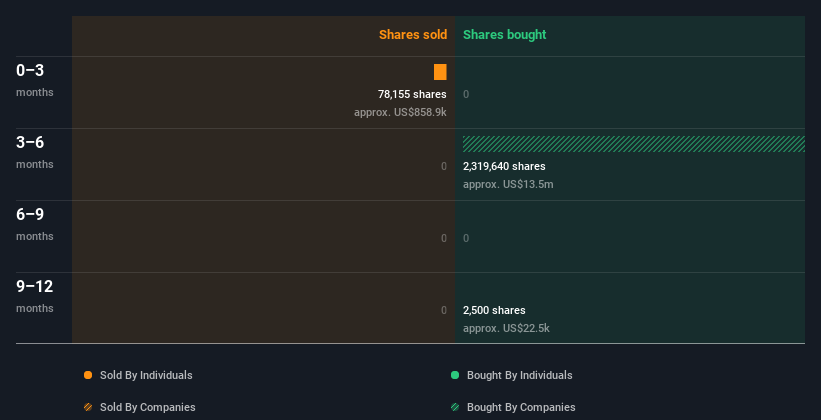This screenshot has height=420, width=821.
Task: Click the green Bought By Individuals legend dot
Action: [455, 375]
